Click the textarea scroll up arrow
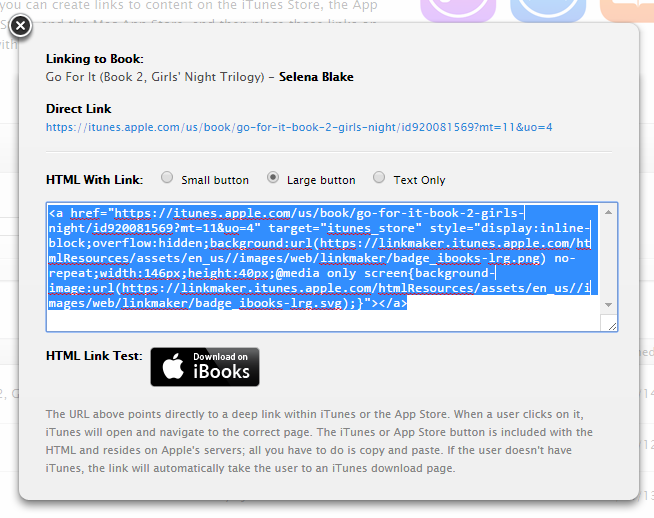The height and width of the screenshot is (518, 654). (x=609, y=212)
